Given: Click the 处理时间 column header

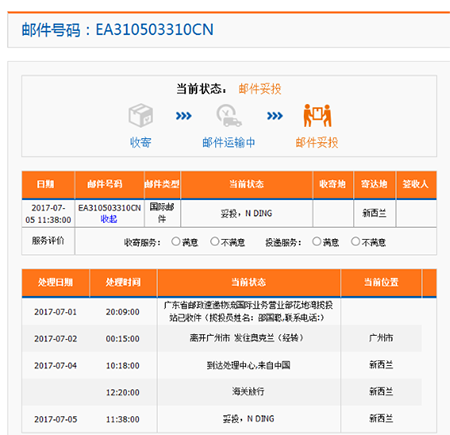Looking at the screenshot, I should coord(123,282).
